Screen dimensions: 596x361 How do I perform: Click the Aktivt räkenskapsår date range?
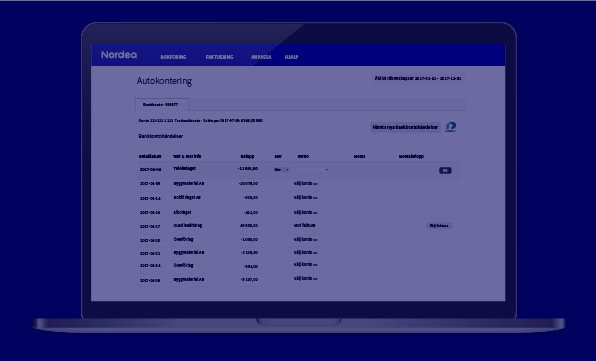click(x=418, y=78)
